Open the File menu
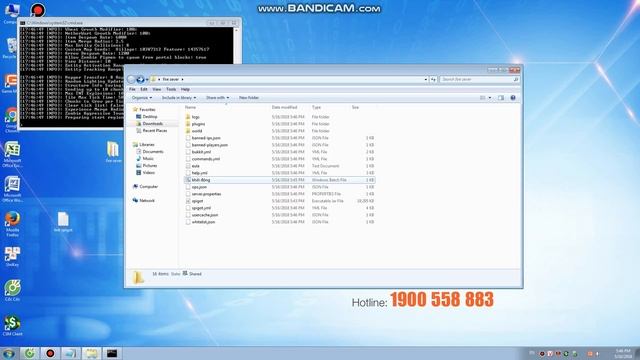Viewport: 640px width, 360px height. [x=132, y=89]
